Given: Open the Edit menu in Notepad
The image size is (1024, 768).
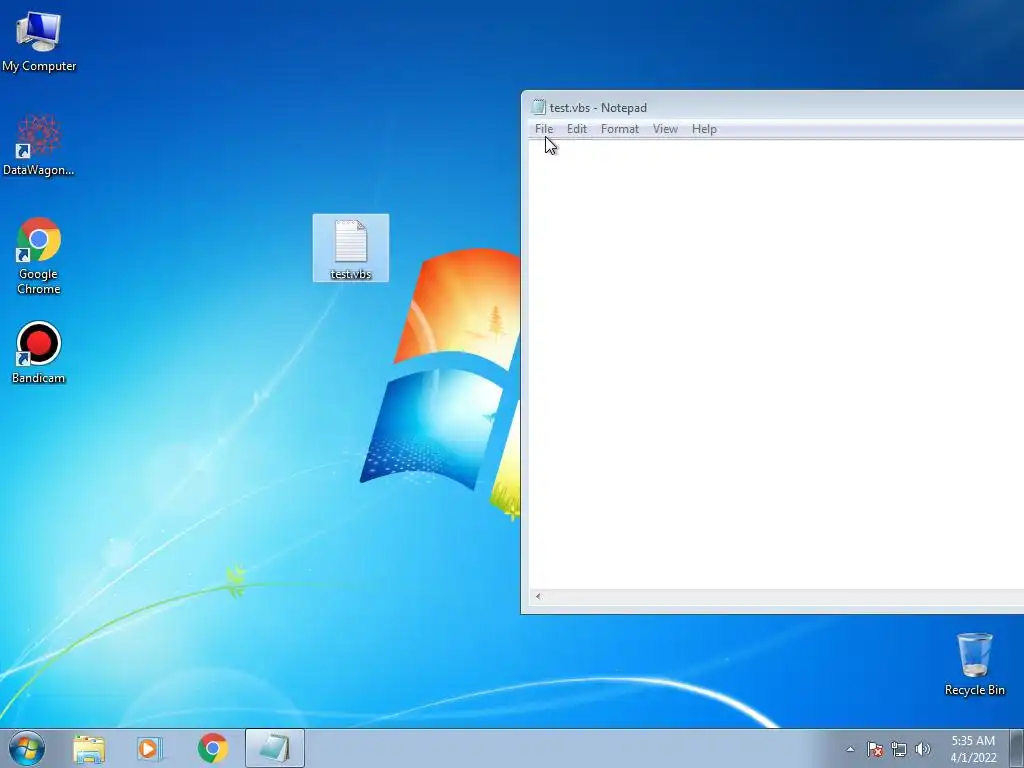Looking at the screenshot, I should (577, 129).
